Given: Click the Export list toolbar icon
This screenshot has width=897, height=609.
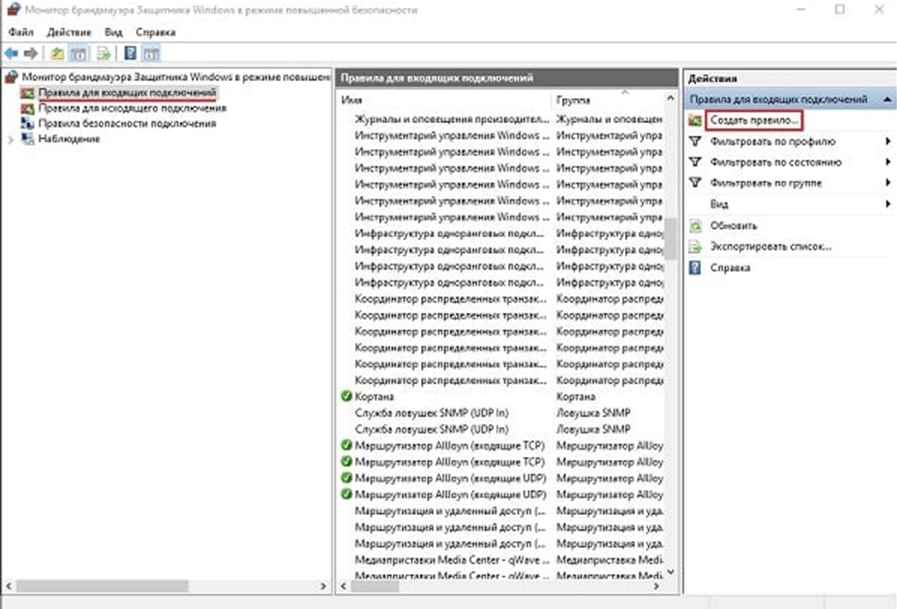Looking at the screenshot, I should pos(102,53).
